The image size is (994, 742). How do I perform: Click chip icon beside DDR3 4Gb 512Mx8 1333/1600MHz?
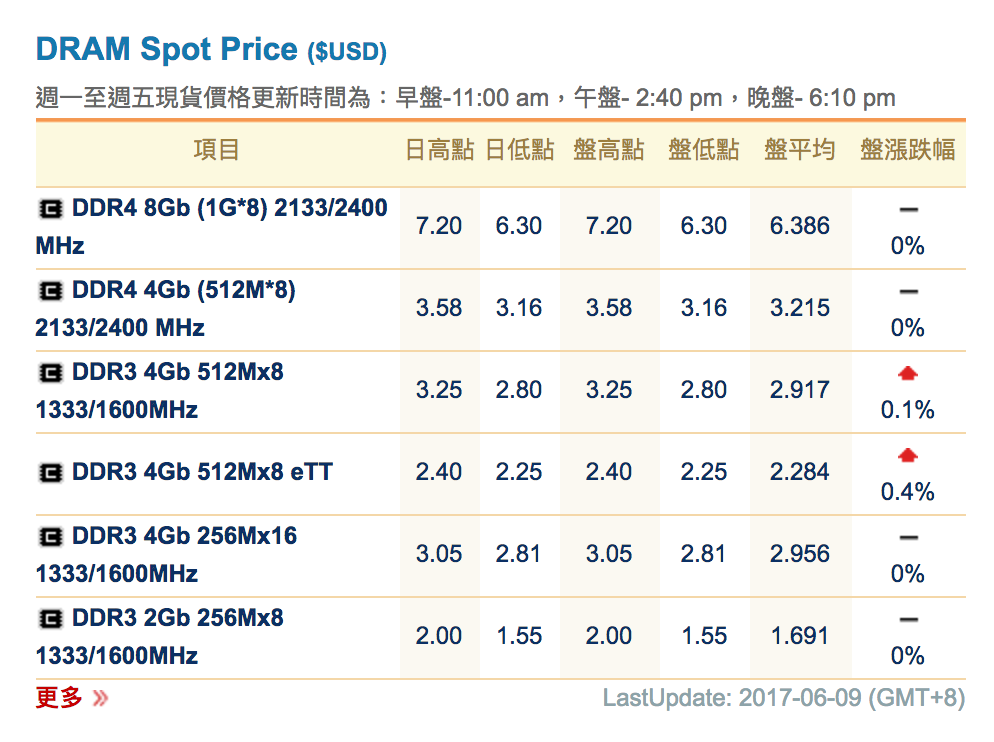click(x=50, y=373)
